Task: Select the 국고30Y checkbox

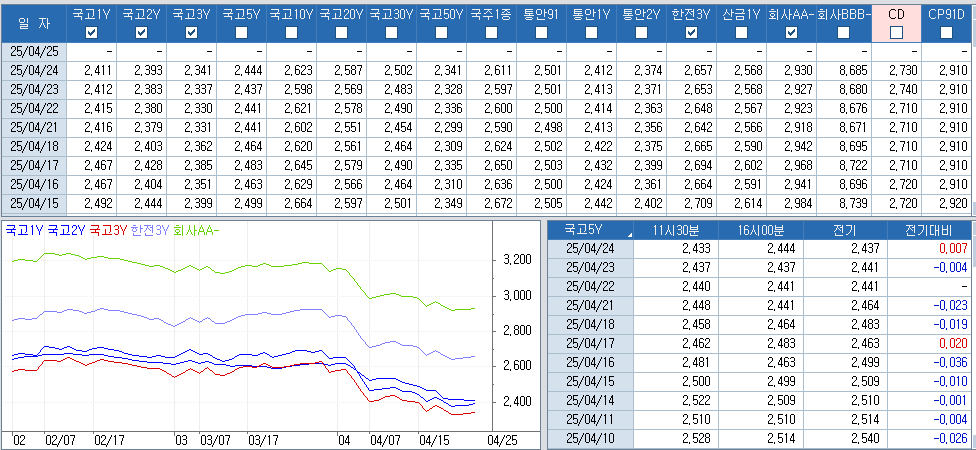Action: 392,33
